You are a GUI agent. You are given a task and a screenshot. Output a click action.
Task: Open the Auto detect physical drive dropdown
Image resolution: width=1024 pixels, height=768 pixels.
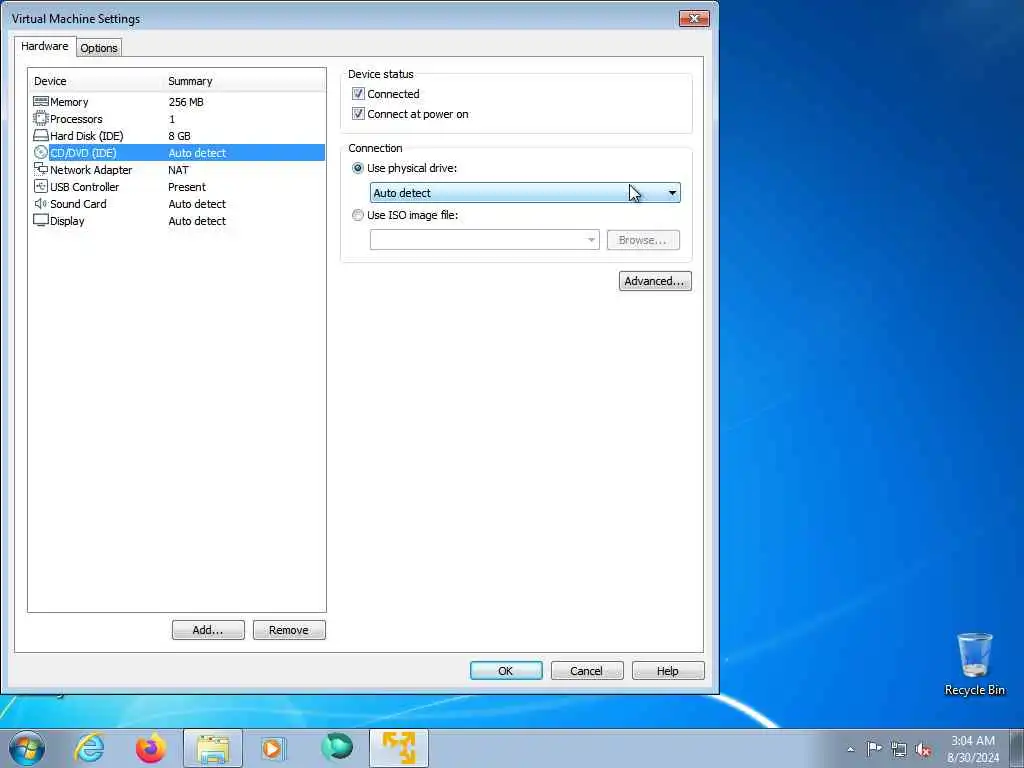(x=525, y=193)
